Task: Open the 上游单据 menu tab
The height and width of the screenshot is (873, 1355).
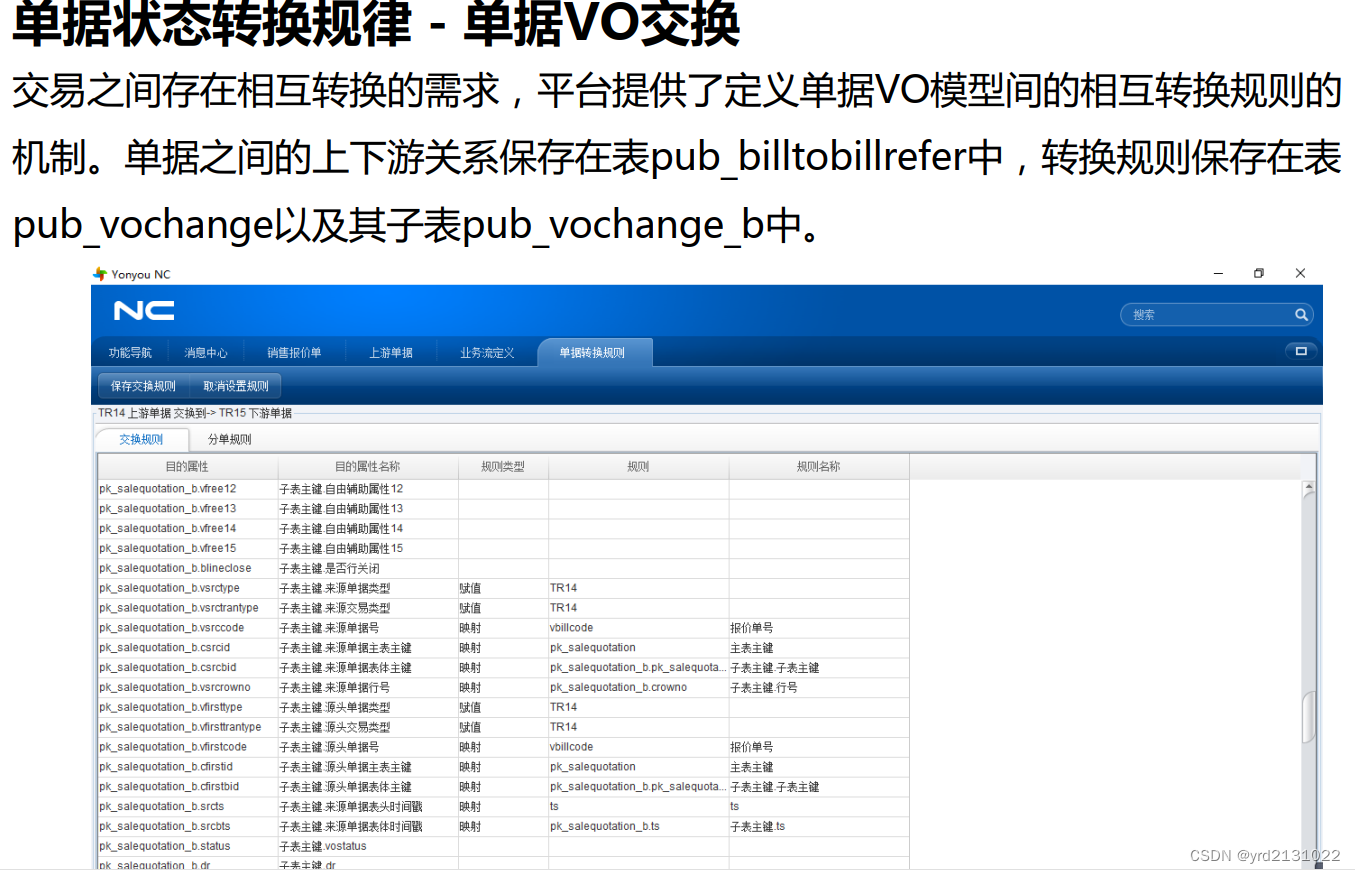Action: tap(390, 351)
